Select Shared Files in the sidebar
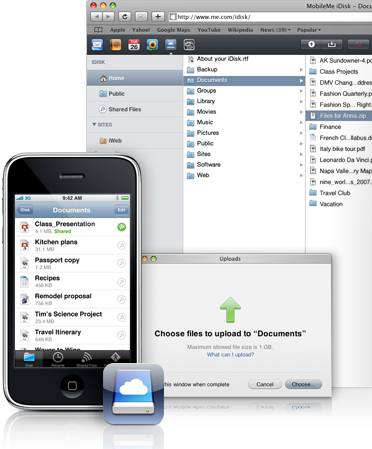 point(135,109)
